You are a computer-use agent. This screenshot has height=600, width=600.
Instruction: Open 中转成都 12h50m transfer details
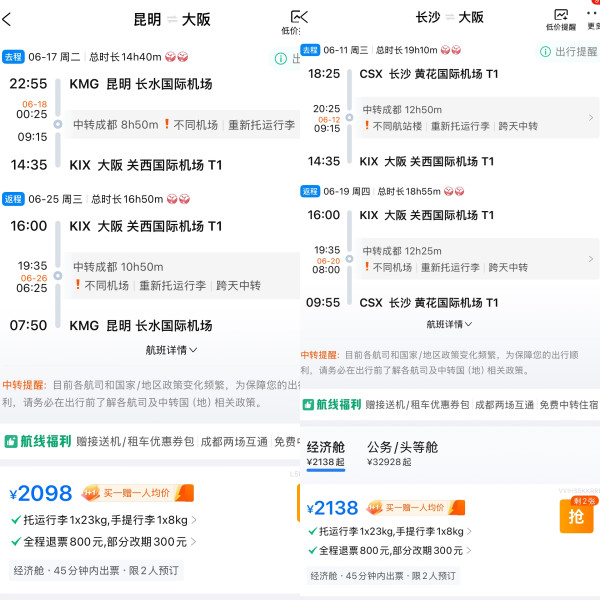pyautogui.click(x=476, y=117)
